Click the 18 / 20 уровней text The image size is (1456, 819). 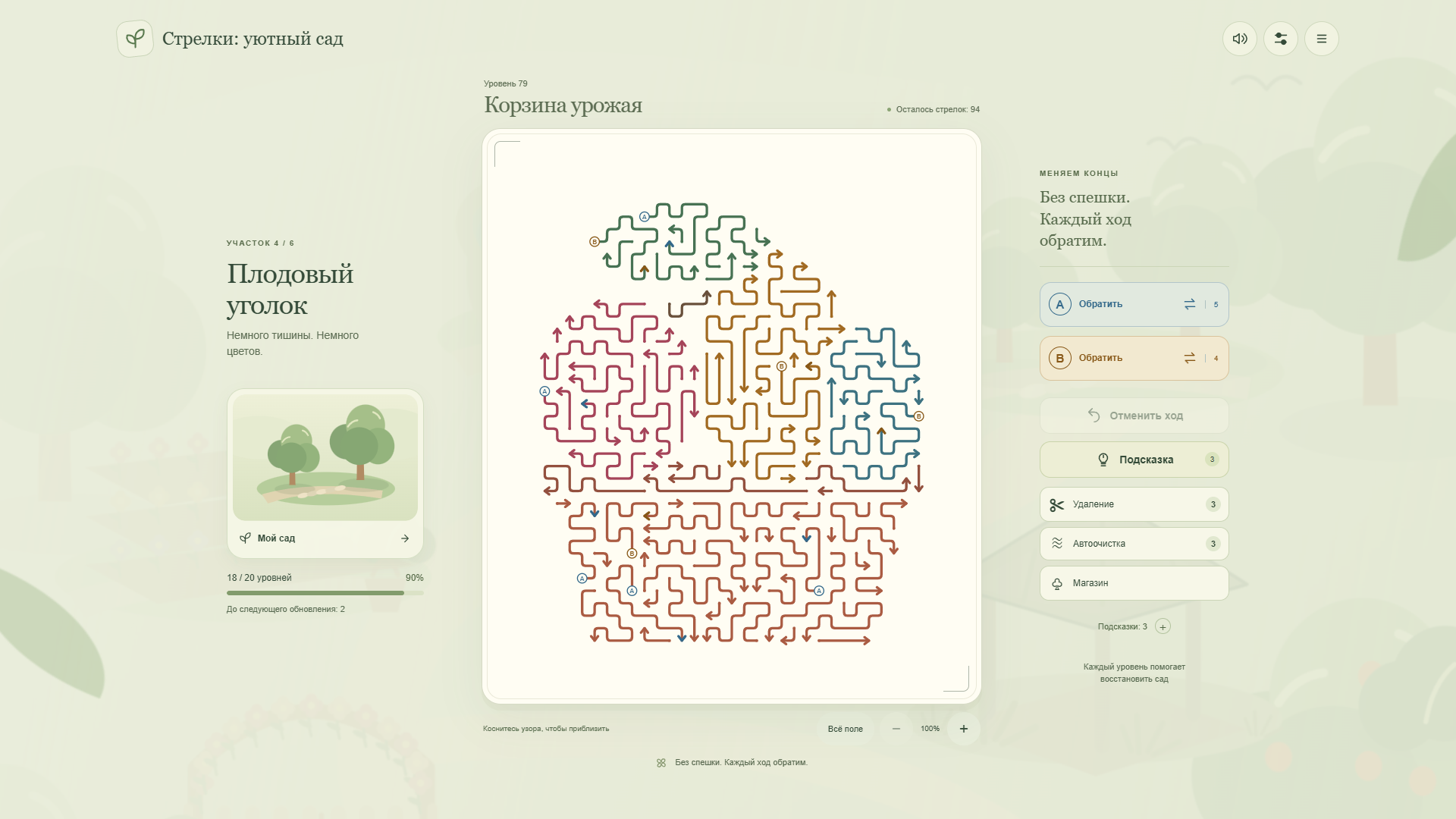point(259,578)
